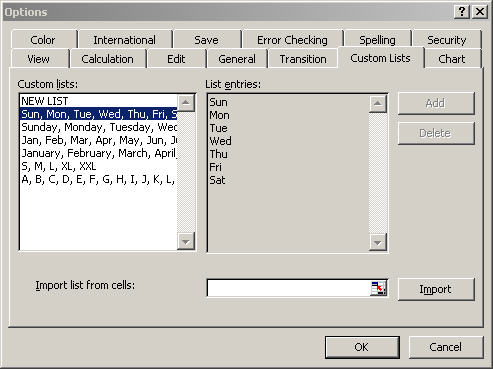Click the up arrow of List entries scrollbar

point(378,104)
